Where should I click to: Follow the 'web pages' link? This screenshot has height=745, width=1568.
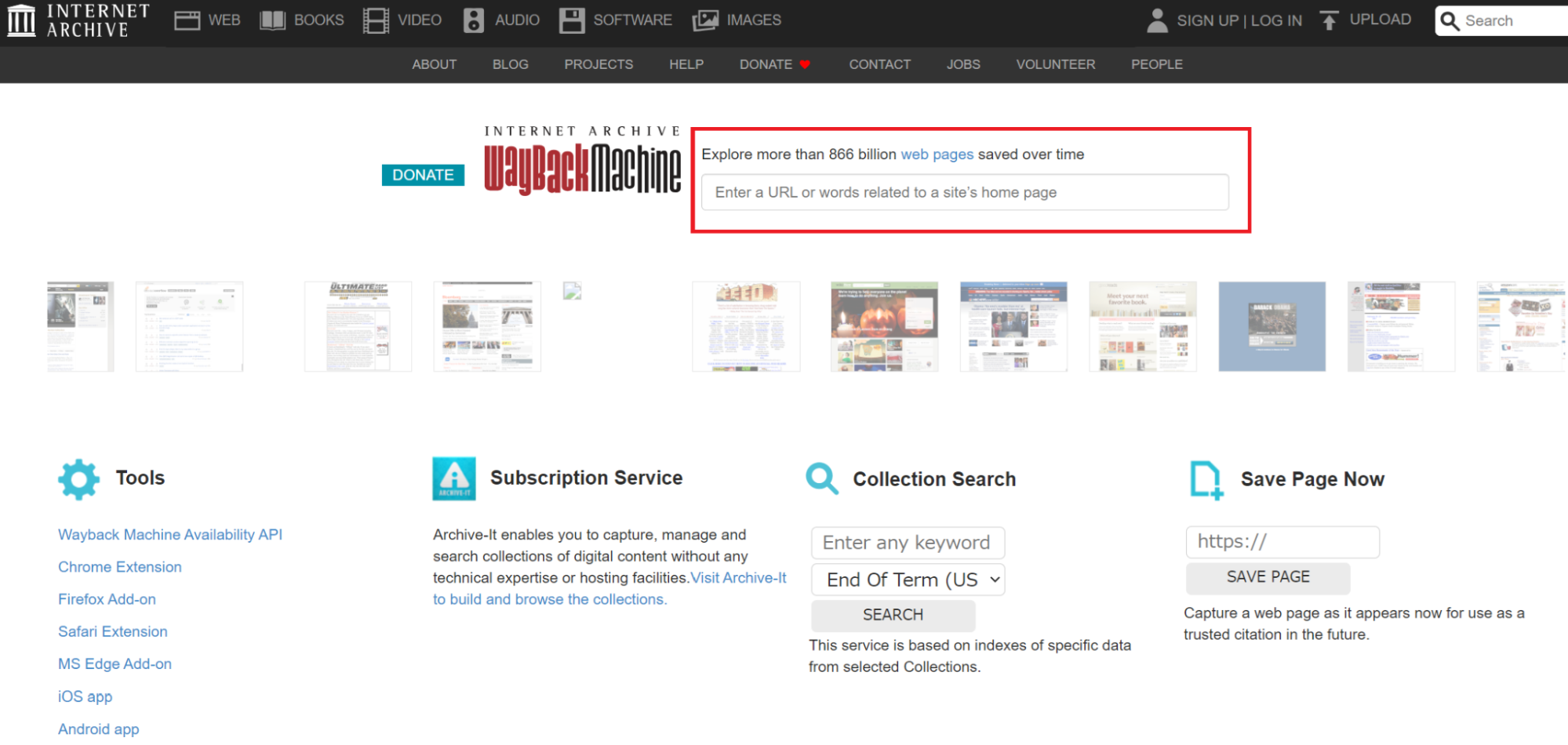pyautogui.click(x=937, y=154)
